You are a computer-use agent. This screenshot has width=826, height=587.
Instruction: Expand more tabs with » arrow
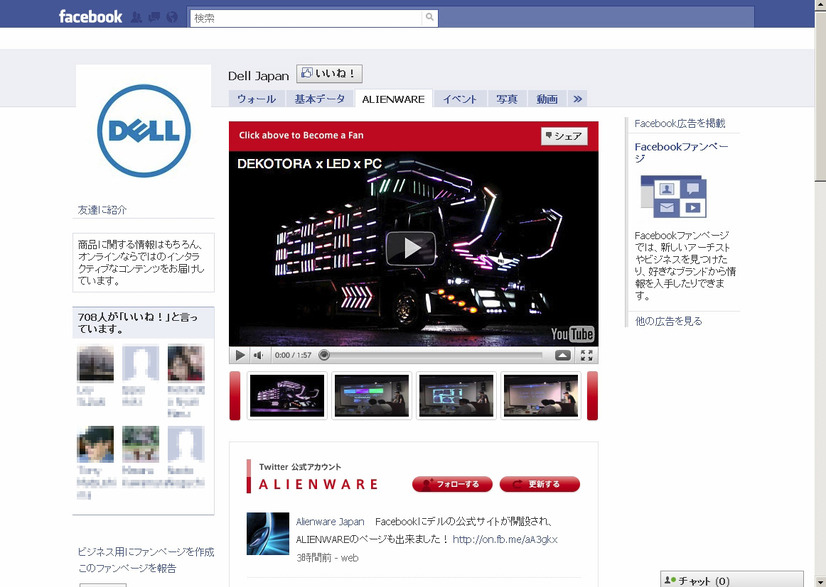(x=577, y=99)
